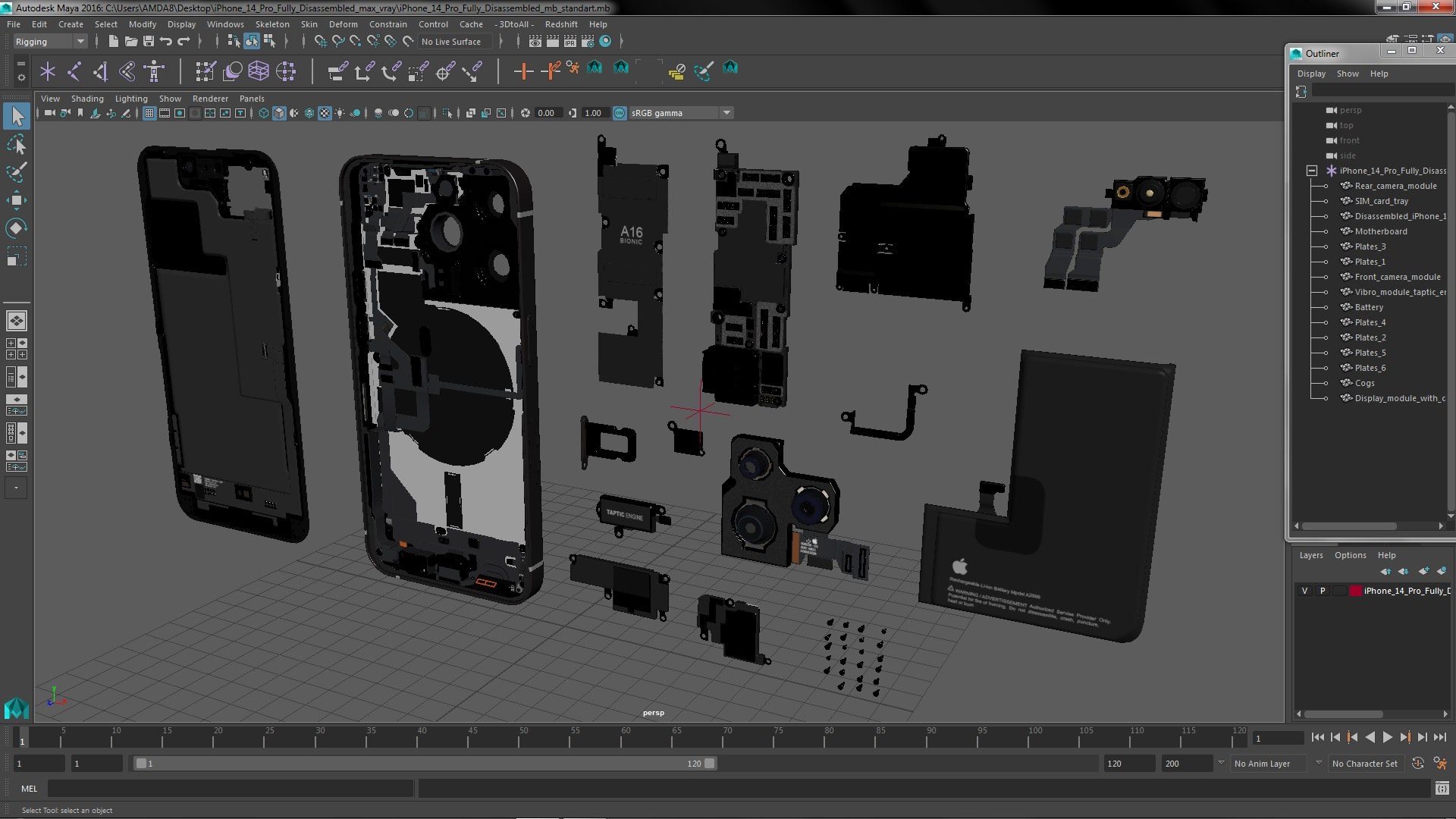Image resolution: width=1456 pixels, height=819 pixels.
Task: Click the MEL command input field
Action: point(231,789)
